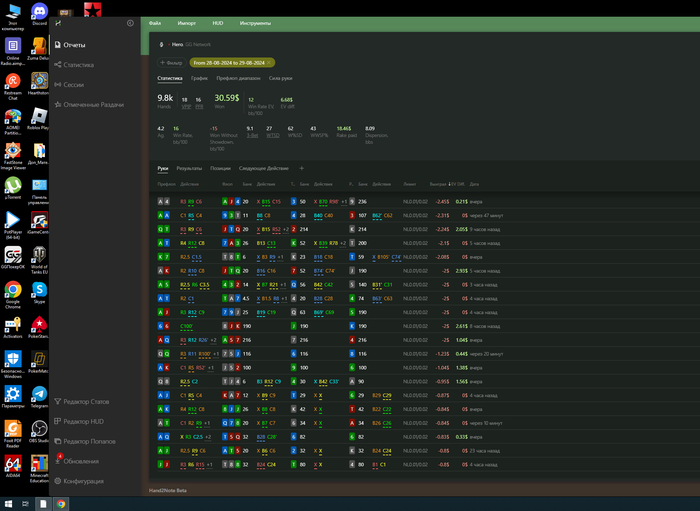
Task: Select the Статистика report tab
Action: pyautogui.click(x=170, y=78)
